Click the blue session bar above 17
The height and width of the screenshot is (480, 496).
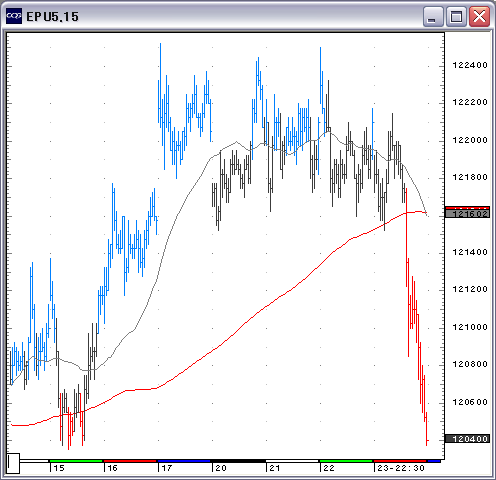pos(184,461)
